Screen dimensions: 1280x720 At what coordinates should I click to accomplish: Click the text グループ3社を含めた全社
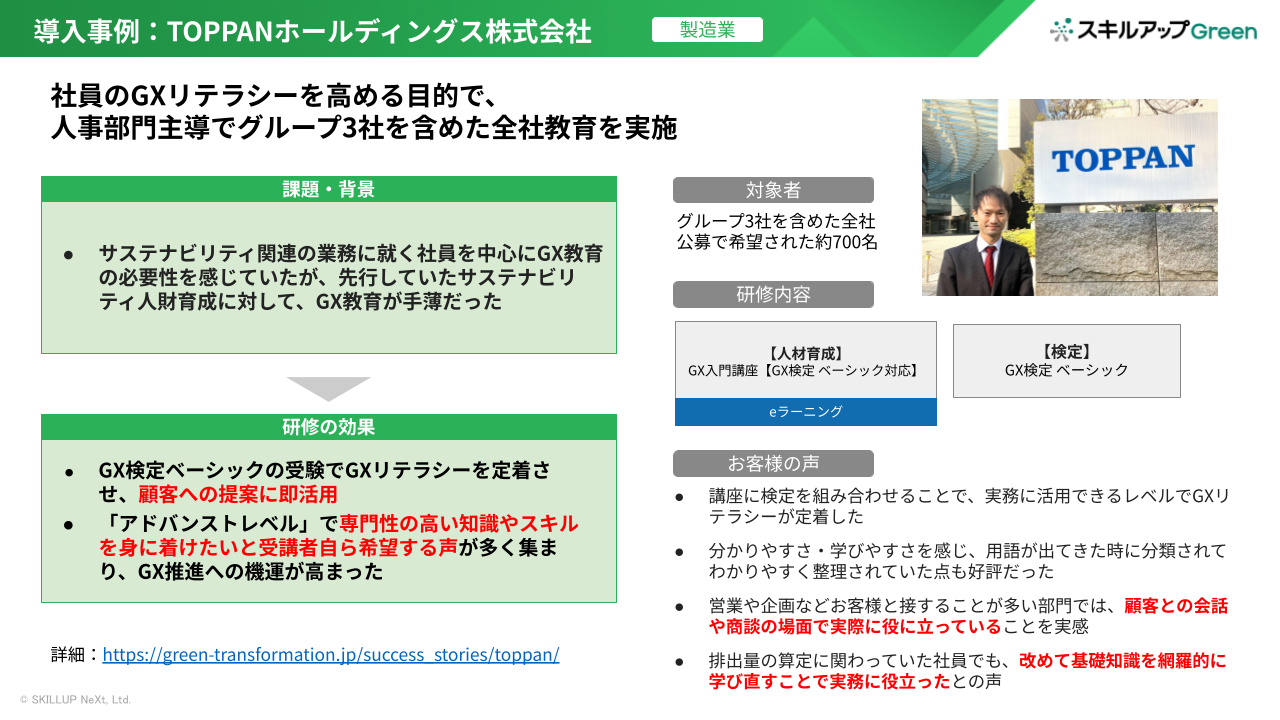coord(776,221)
